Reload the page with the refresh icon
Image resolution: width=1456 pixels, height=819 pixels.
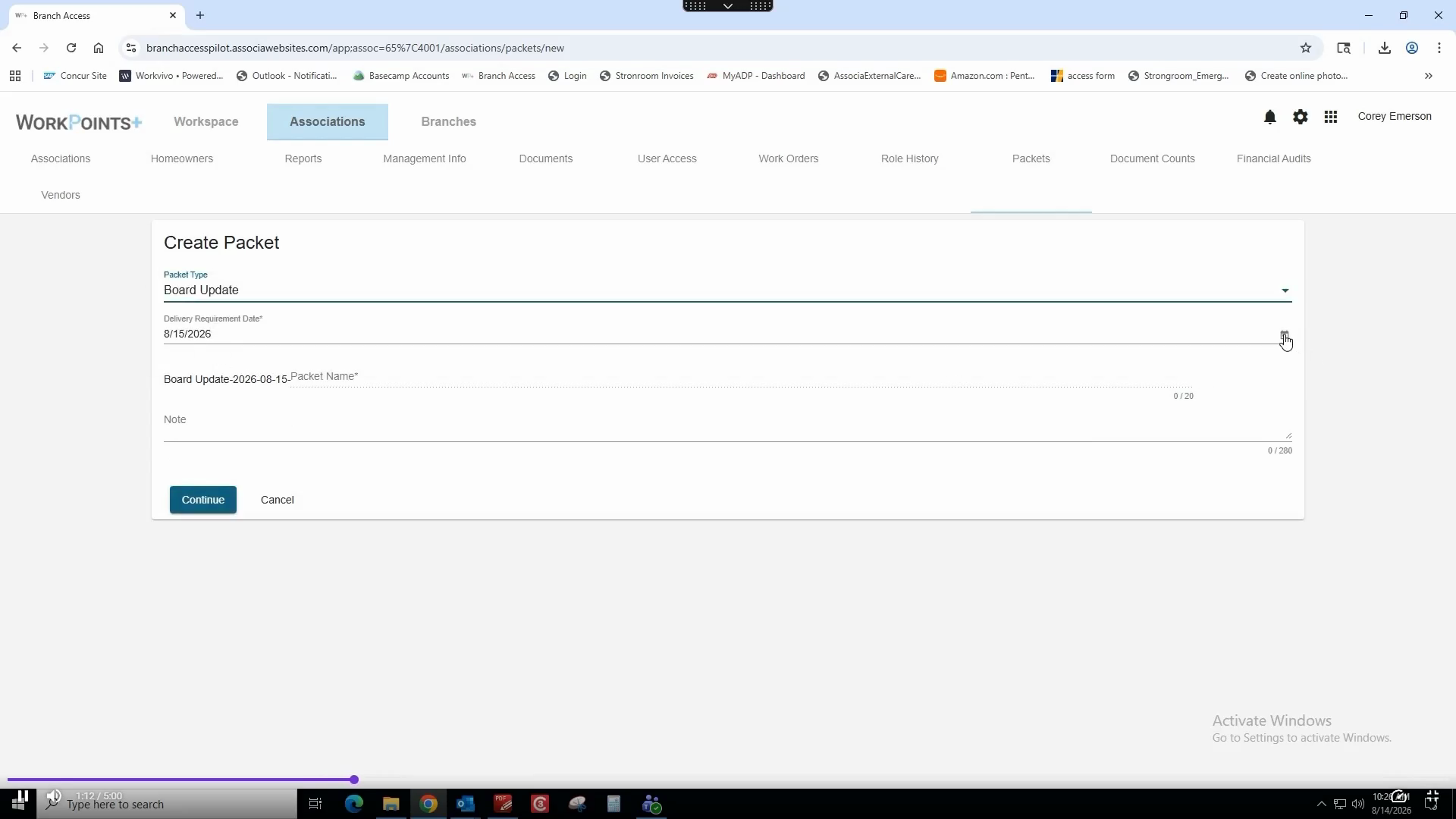point(71,48)
